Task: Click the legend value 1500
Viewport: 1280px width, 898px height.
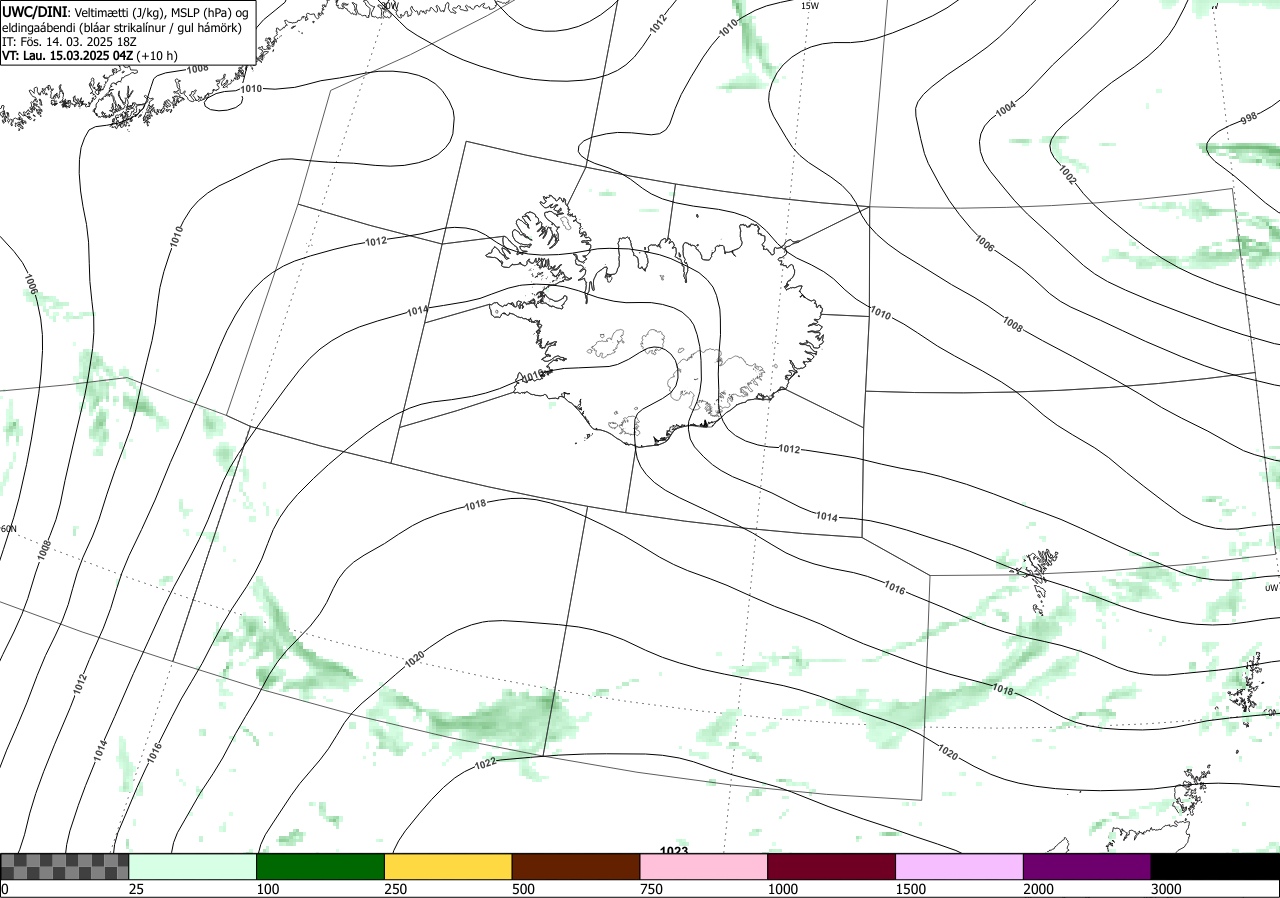Action: (x=911, y=889)
